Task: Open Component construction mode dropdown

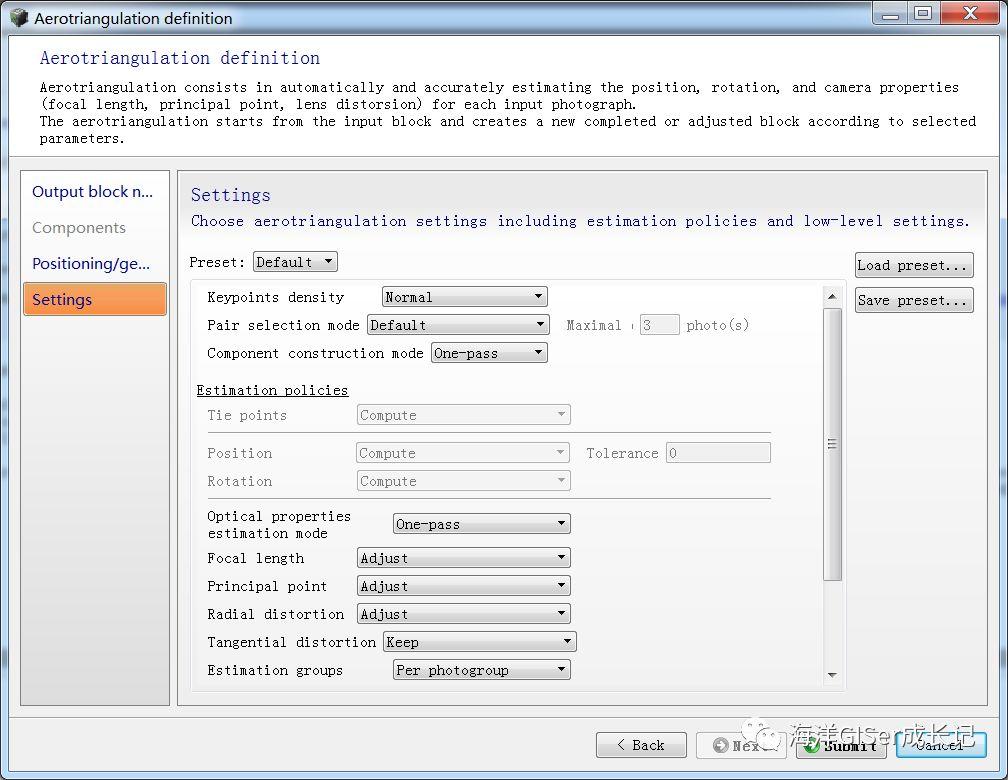Action: click(489, 353)
